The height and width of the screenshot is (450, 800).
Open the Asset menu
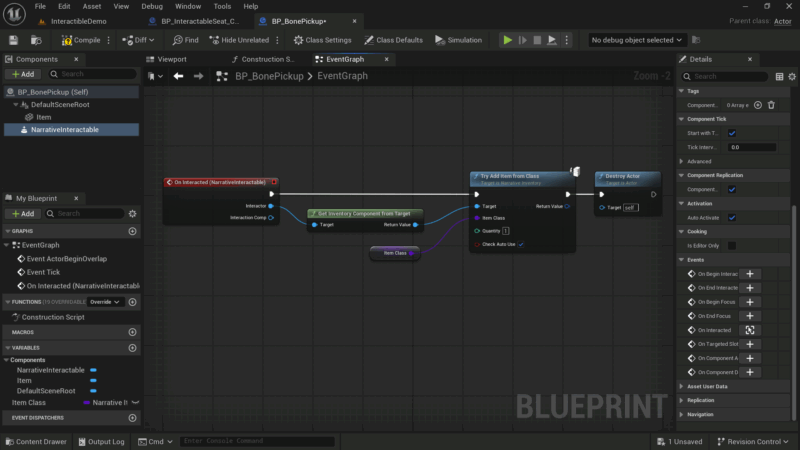[92, 6]
